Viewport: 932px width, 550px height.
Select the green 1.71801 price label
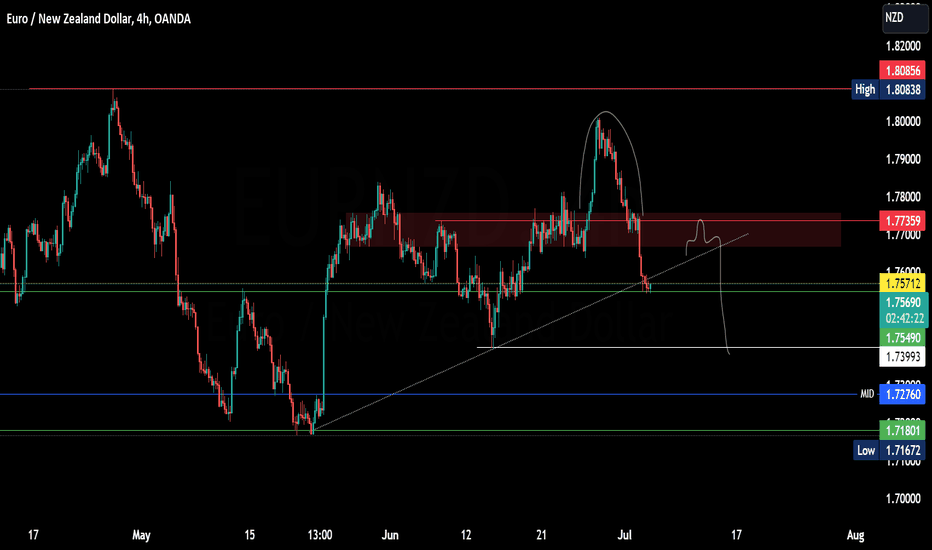(x=902, y=430)
